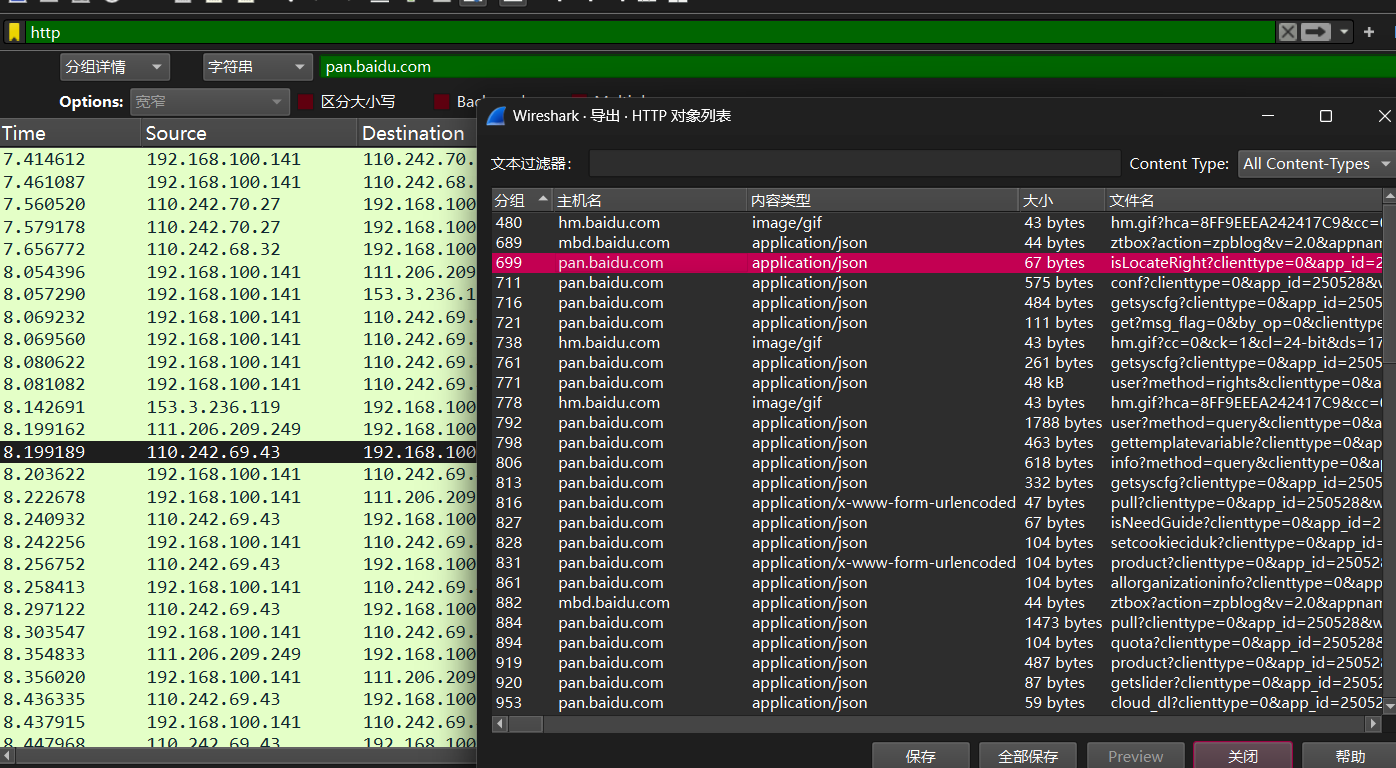Select packet row at time 8.057290
This screenshot has height=768, width=1396.
238,294
